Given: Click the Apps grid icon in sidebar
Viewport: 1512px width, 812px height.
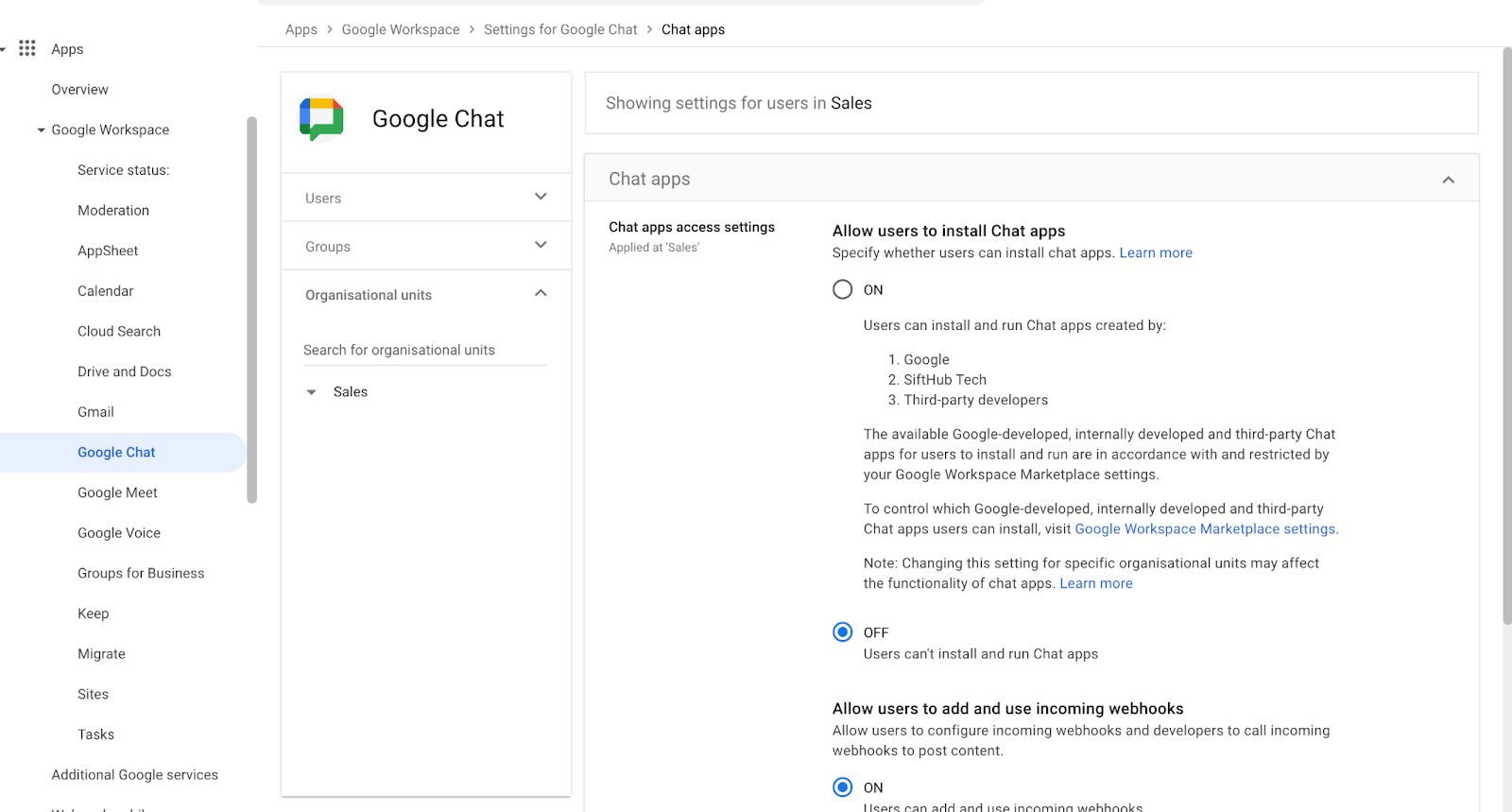Looking at the screenshot, I should click(27, 48).
